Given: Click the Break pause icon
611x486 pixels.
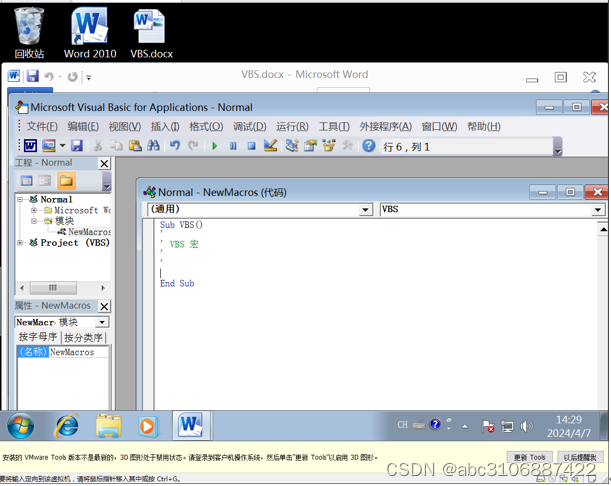Looking at the screenshot, I should (x=233, y=146).
